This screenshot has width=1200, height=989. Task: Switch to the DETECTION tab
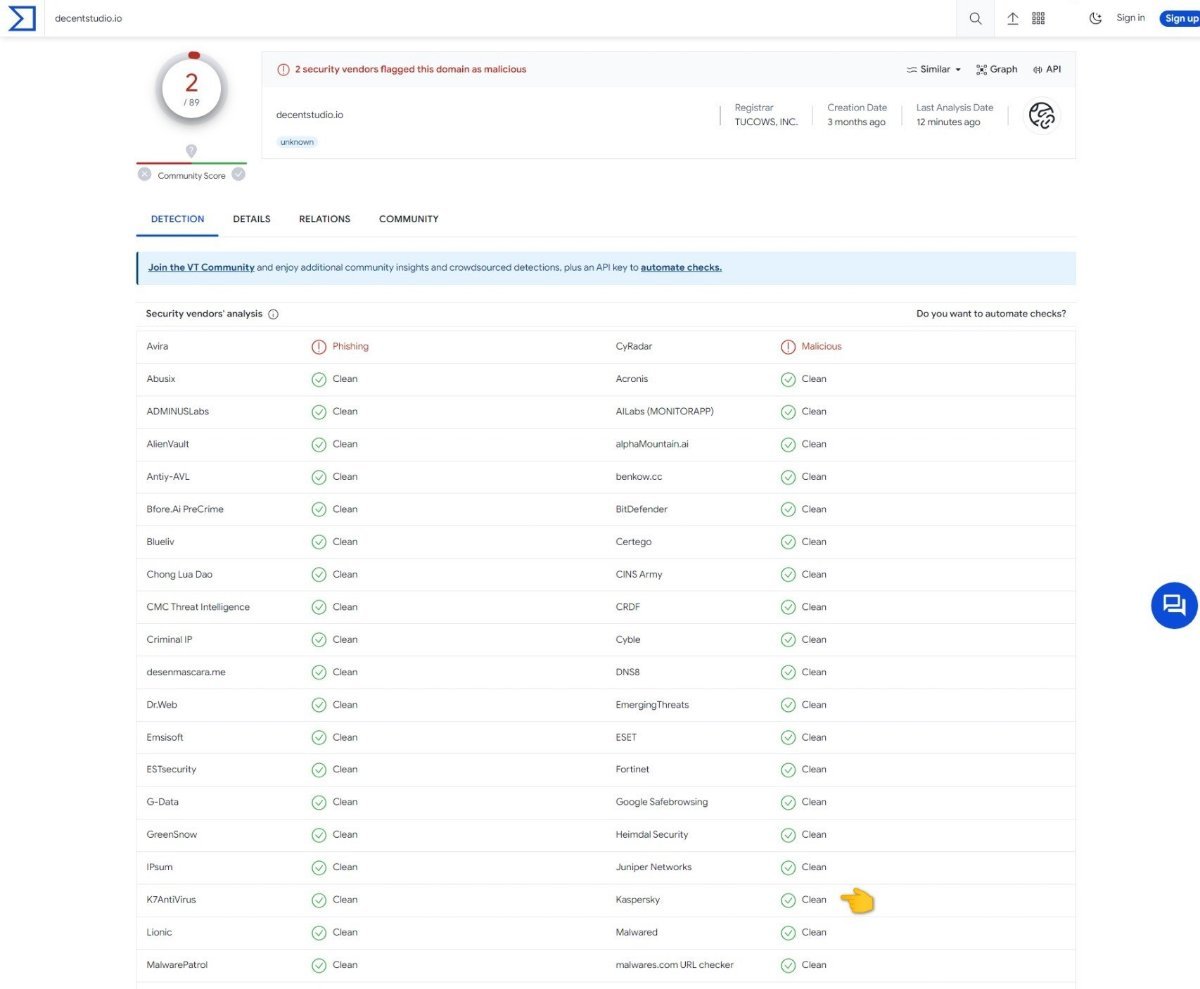click(x=178, y=219)
